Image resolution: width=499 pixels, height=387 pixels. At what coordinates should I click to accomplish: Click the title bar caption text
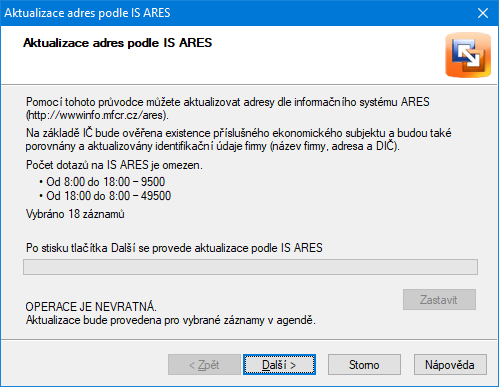pos(87,13)
